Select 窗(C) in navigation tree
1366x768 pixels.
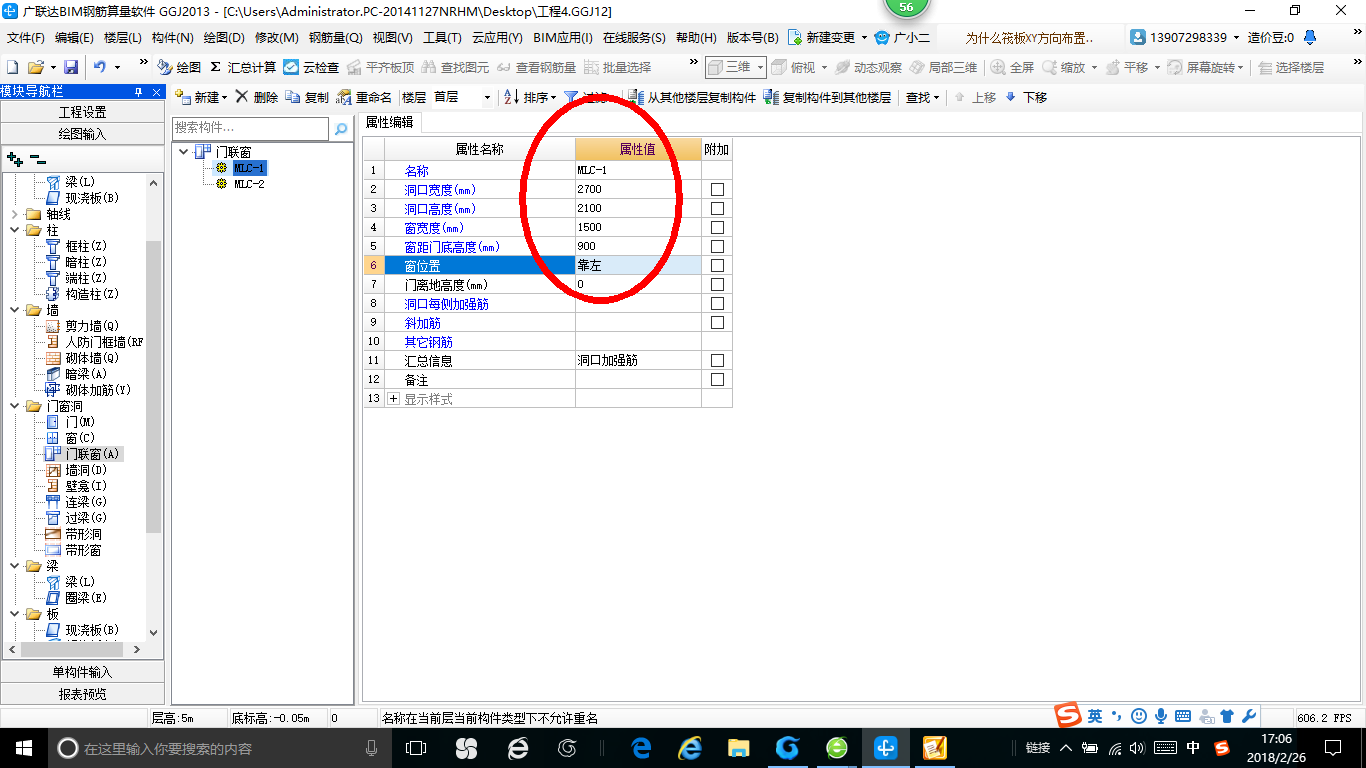[80, 438]
